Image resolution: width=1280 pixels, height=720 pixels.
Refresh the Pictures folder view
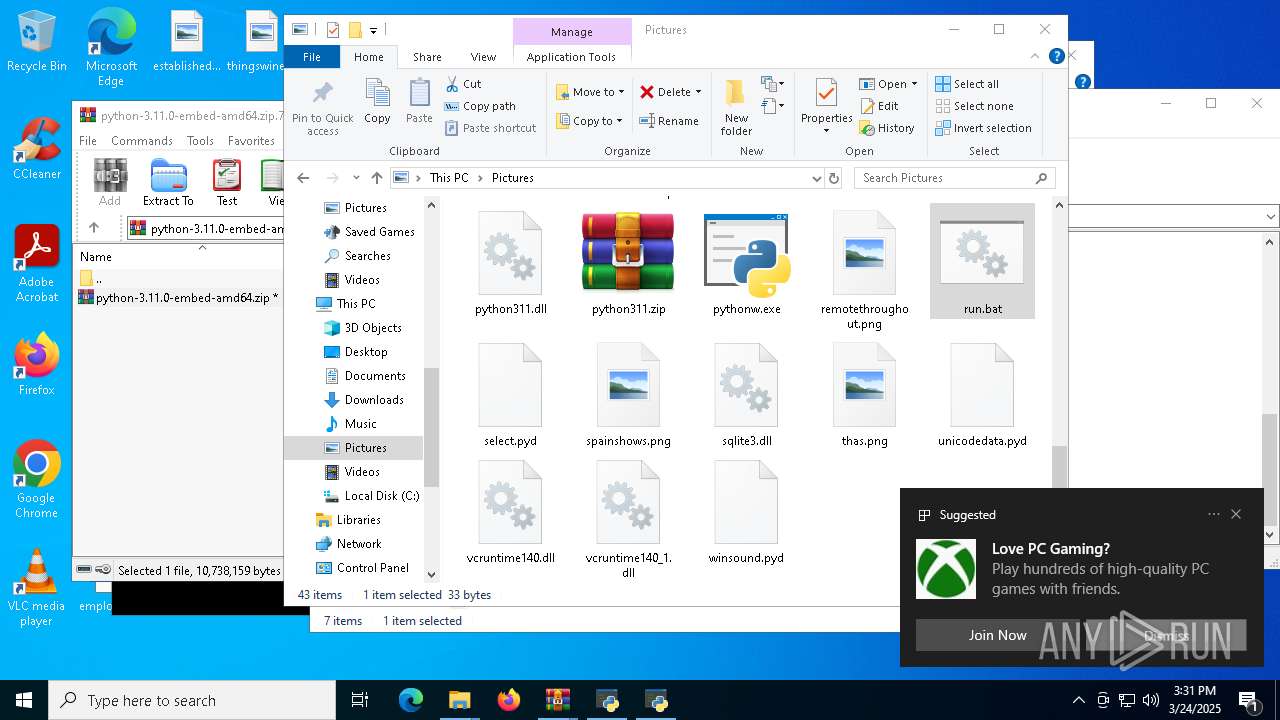click(834, 178)
